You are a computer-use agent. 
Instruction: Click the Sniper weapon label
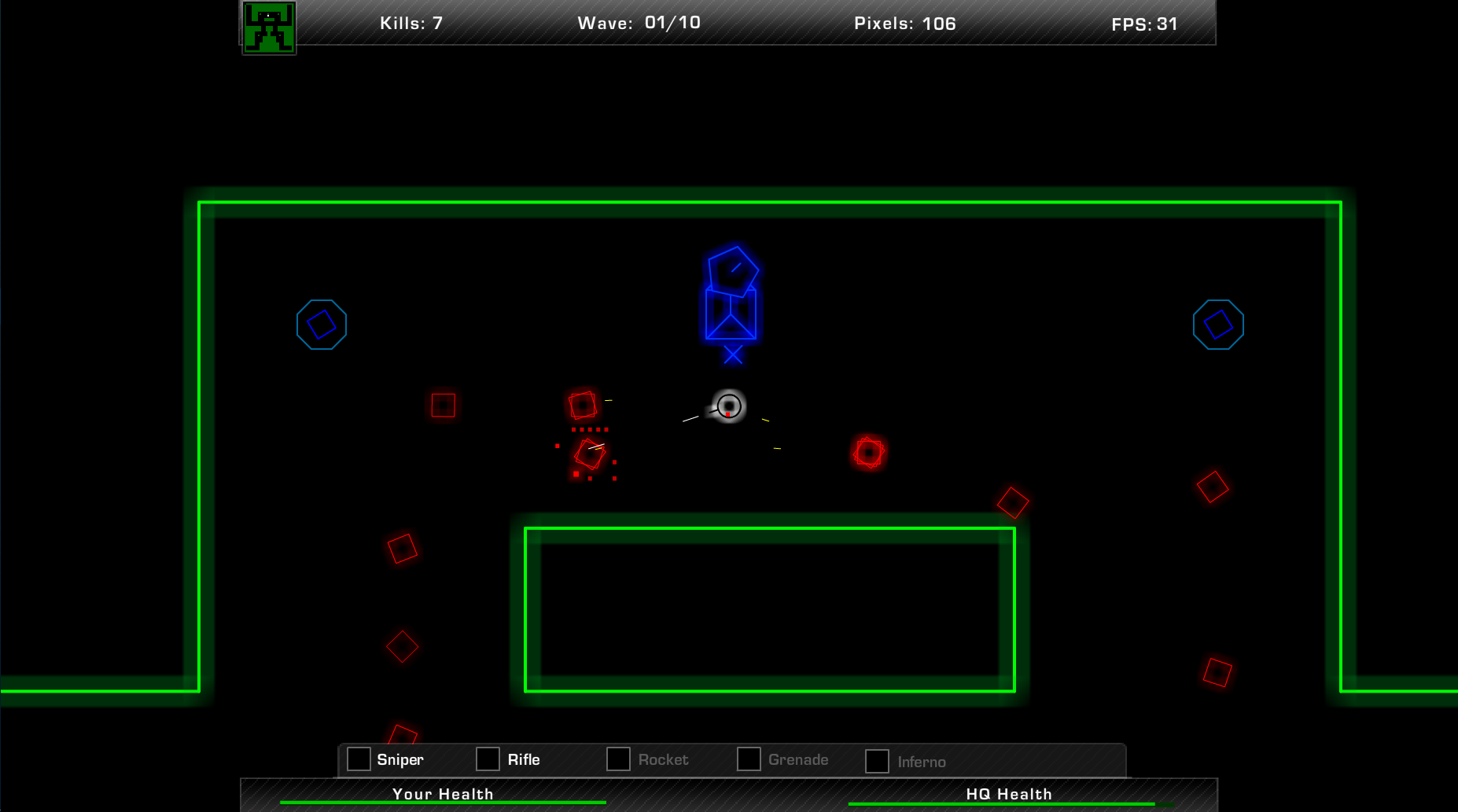click(x=400, y=759)
